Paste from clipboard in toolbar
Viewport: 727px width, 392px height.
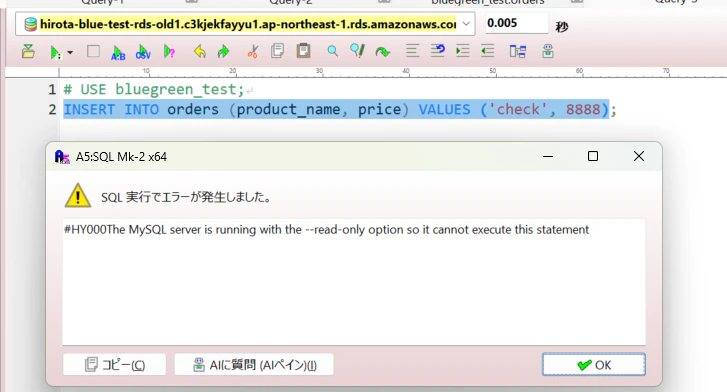click(304, 51)
